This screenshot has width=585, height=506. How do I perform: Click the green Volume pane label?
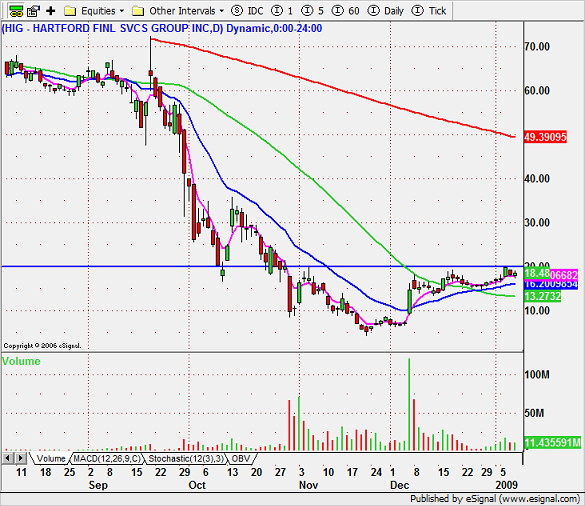click(x=21, y=361)
